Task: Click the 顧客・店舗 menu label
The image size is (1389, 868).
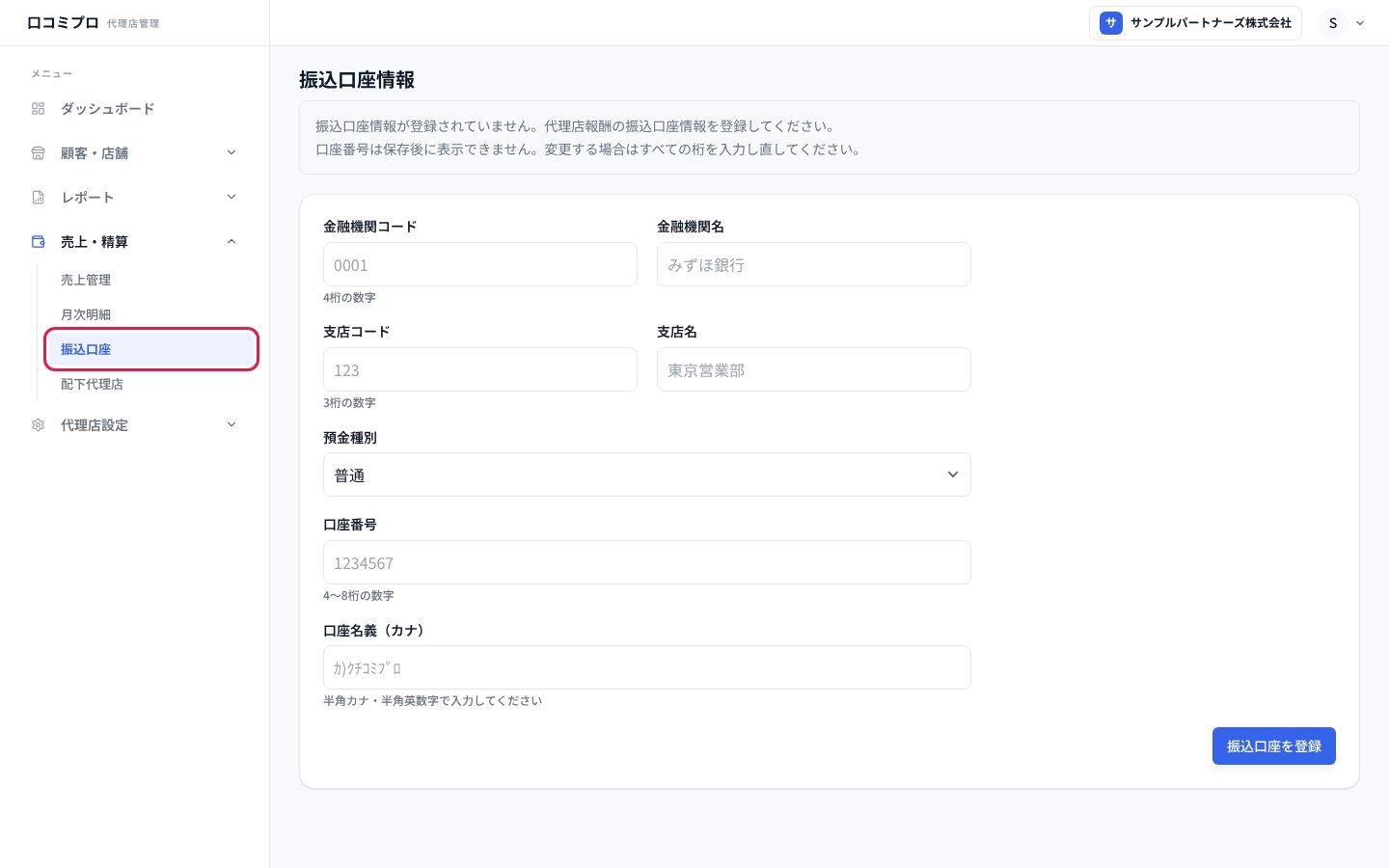Action: (x=95, y=153)
